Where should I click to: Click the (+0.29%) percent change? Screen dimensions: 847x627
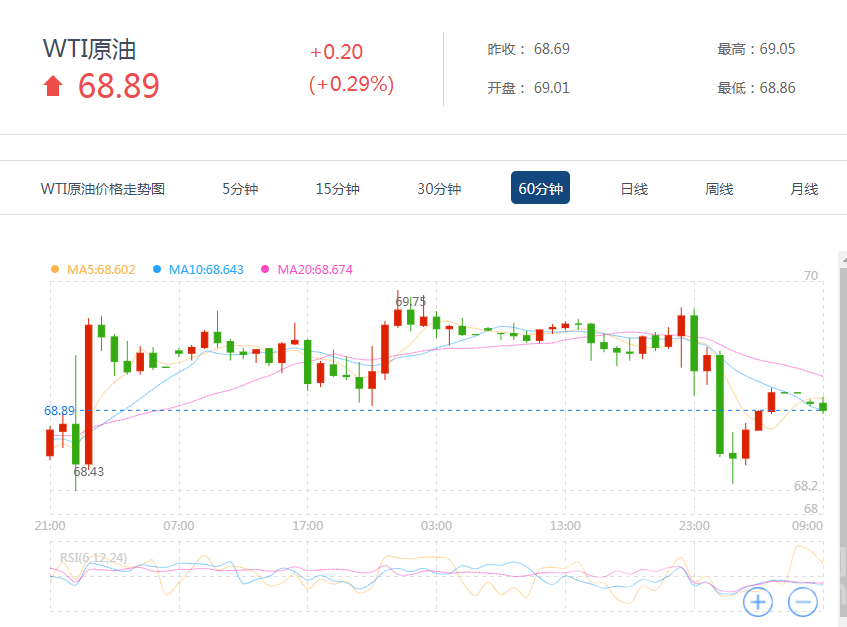click(x=352, y=84)
